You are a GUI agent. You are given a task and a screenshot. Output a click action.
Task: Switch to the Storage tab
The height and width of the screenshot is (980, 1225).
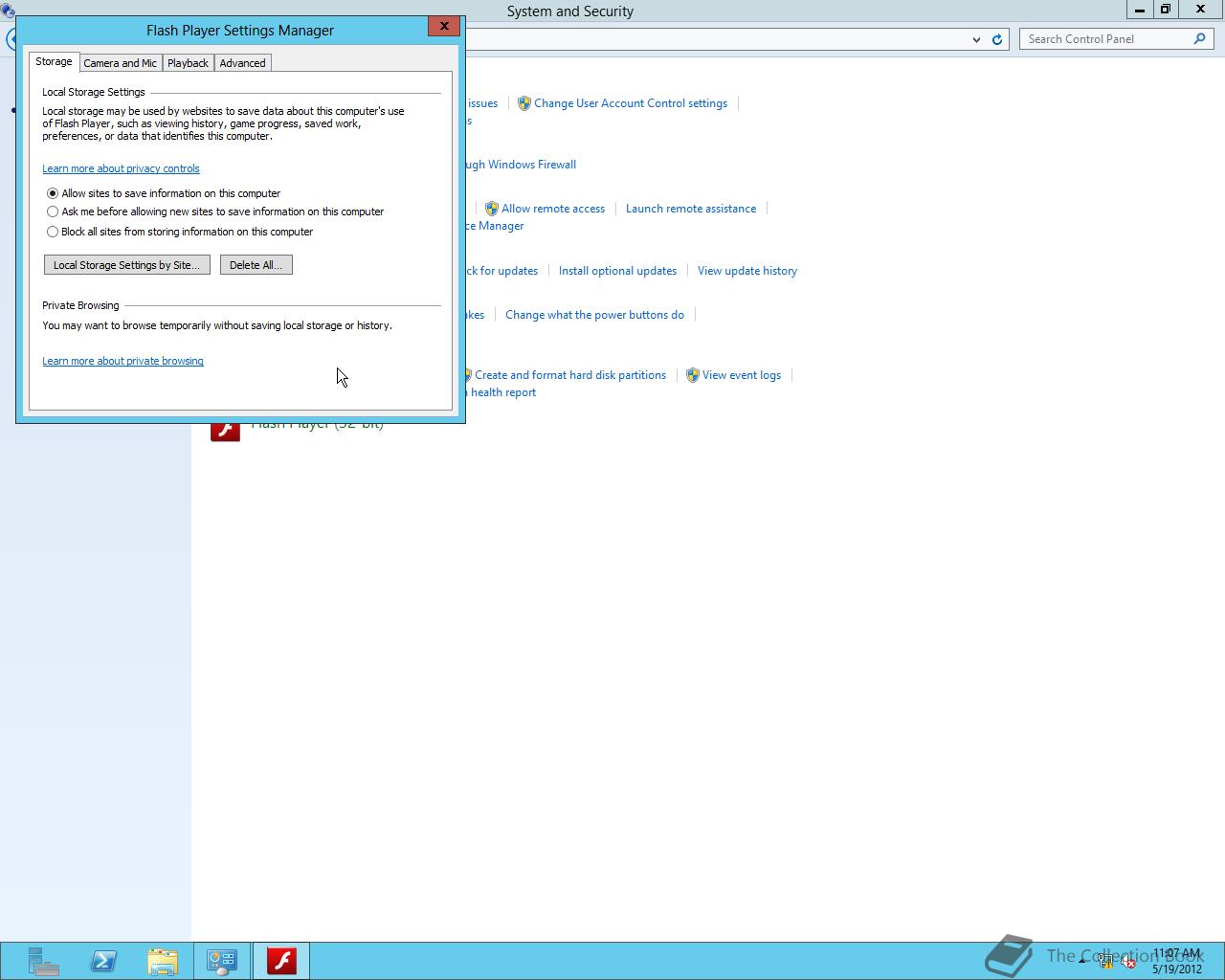[x=54, y=61]
